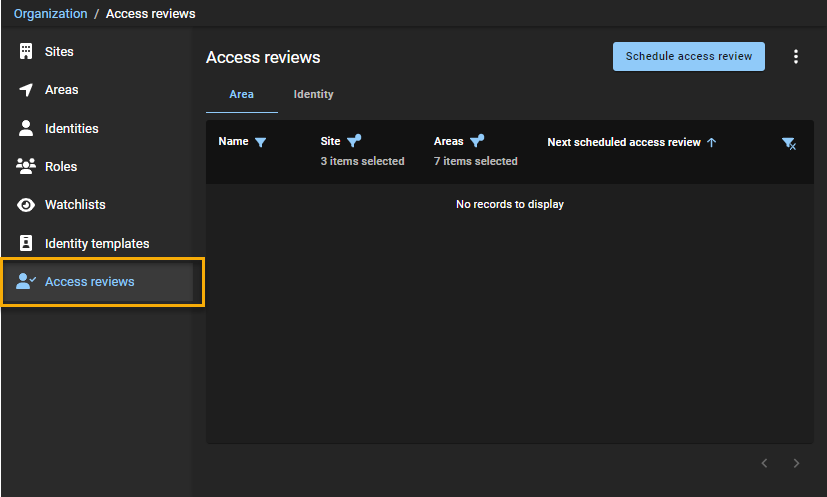
Task: Click the Access reviews person-check icon
Action: pos(26,282)
